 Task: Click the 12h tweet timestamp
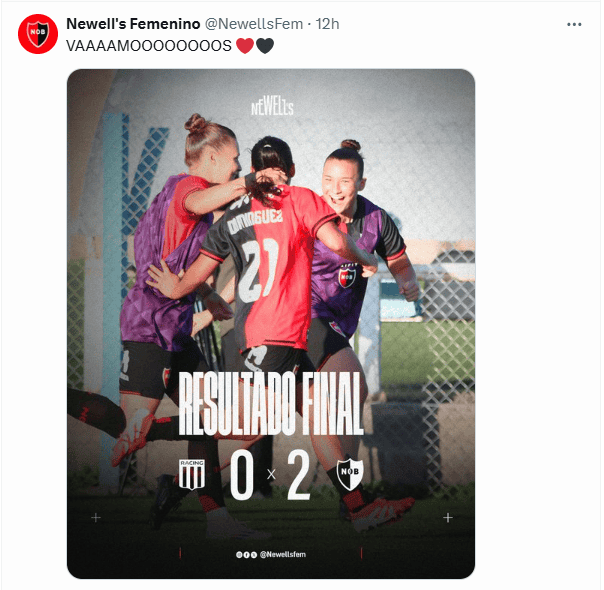327,24
